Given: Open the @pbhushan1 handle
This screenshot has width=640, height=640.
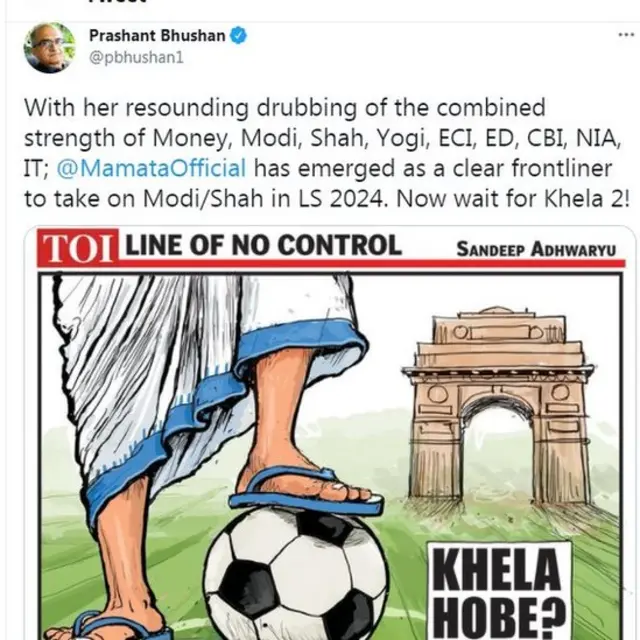Looking at the screenshot, I should [136, 58].
